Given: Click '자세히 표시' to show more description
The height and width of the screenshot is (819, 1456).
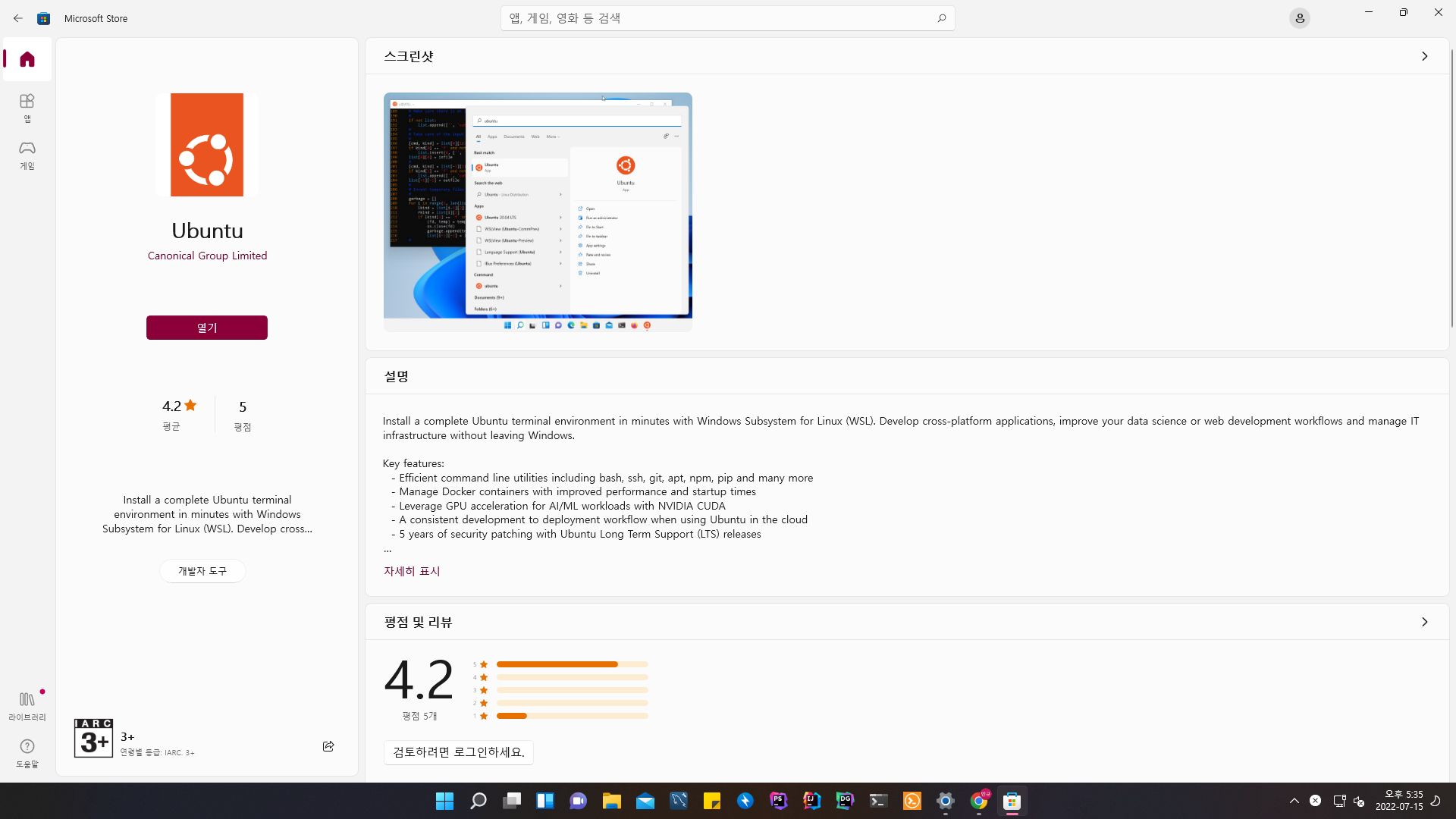Looking at the screenshot, I should [412, 571].
